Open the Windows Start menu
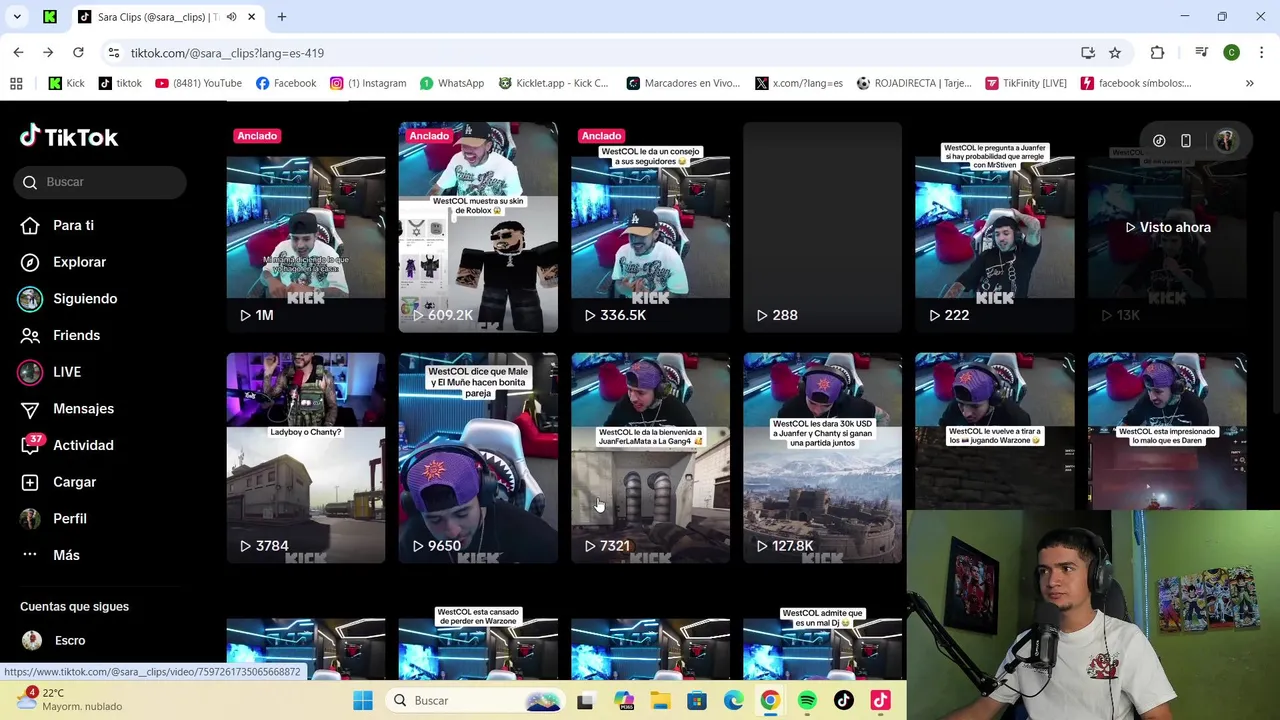 362,700
